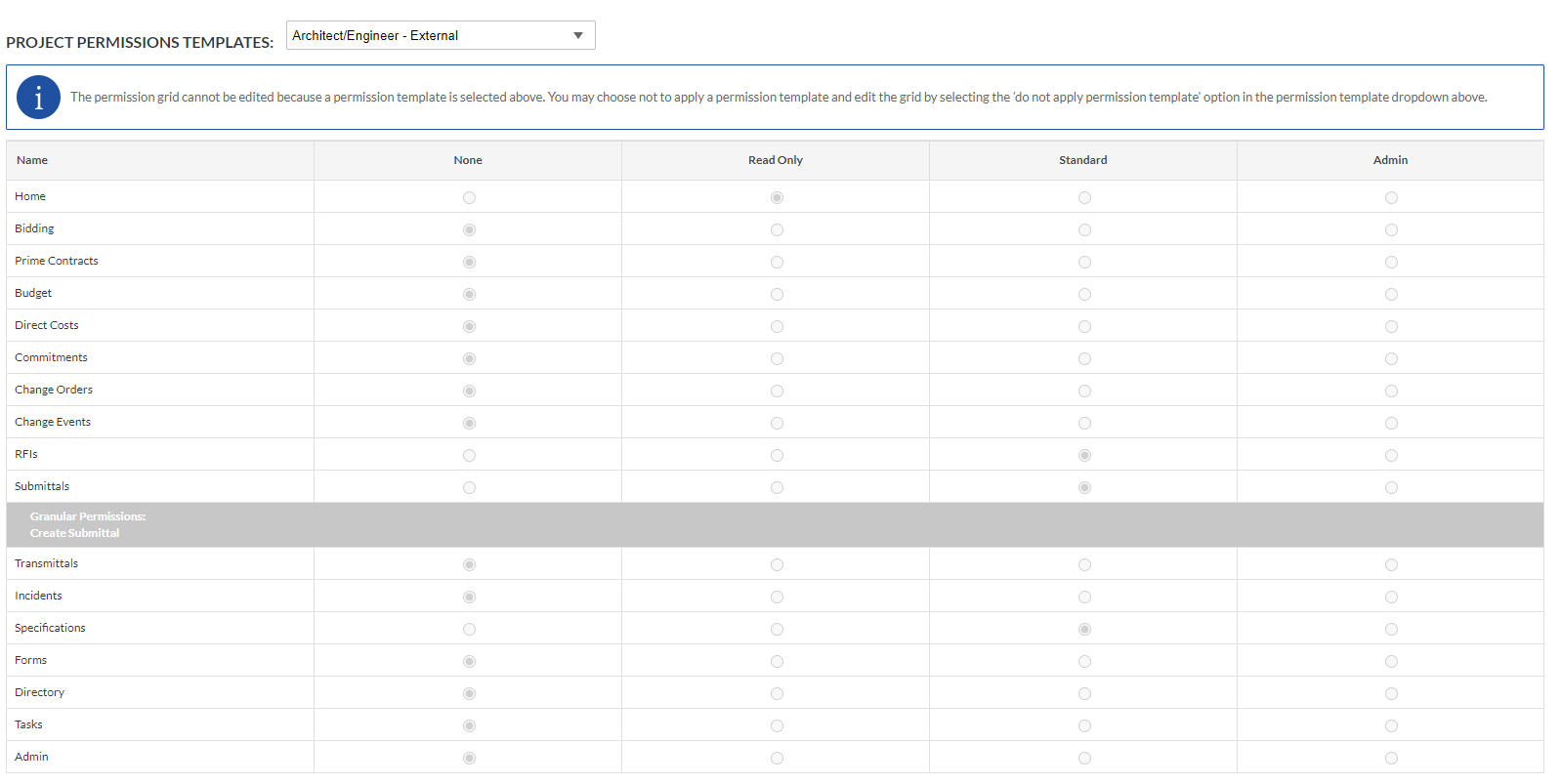This screenshot has width=1562, height=784.
Task: Select None radio for Admin row
Action: click(x=469, y=758)
